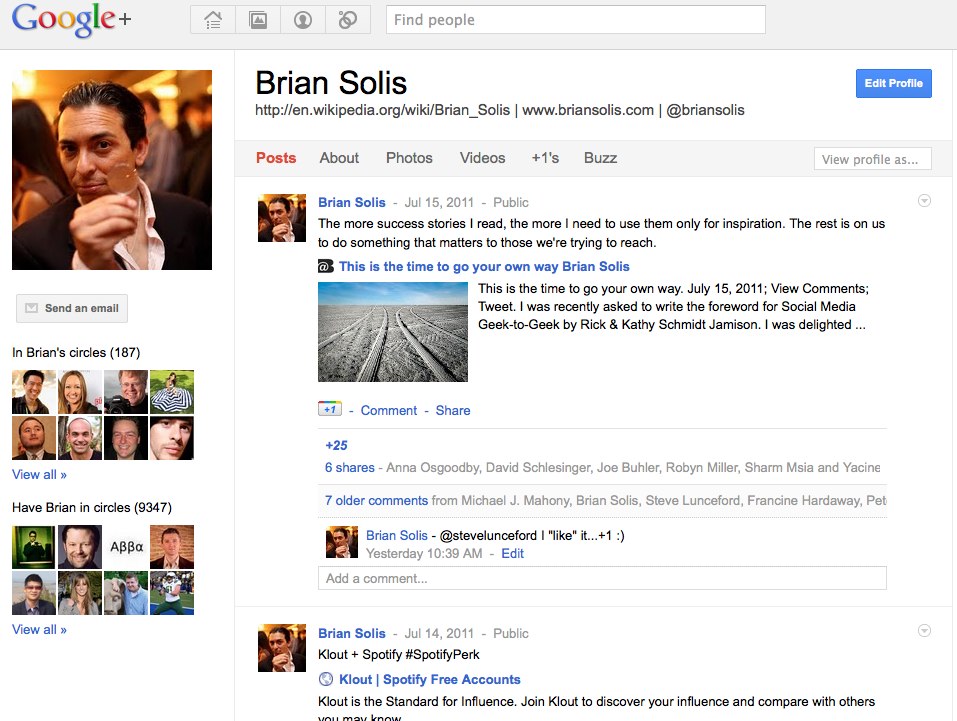Click author avatar on Jul 15 post
The height and width of the screenshot is (721, 957).
tap(282, 218)
